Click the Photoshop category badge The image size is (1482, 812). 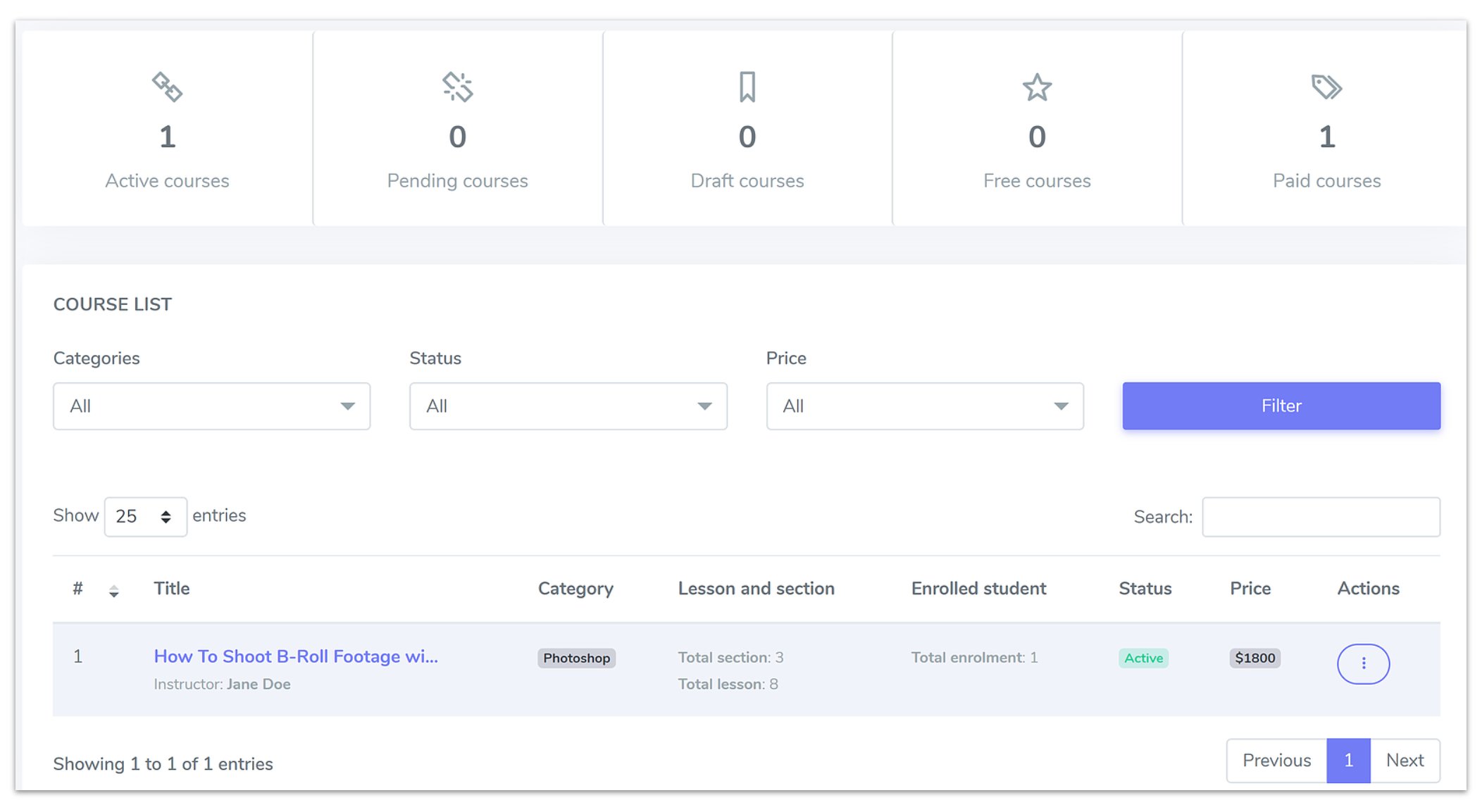(x=576, y=658)
